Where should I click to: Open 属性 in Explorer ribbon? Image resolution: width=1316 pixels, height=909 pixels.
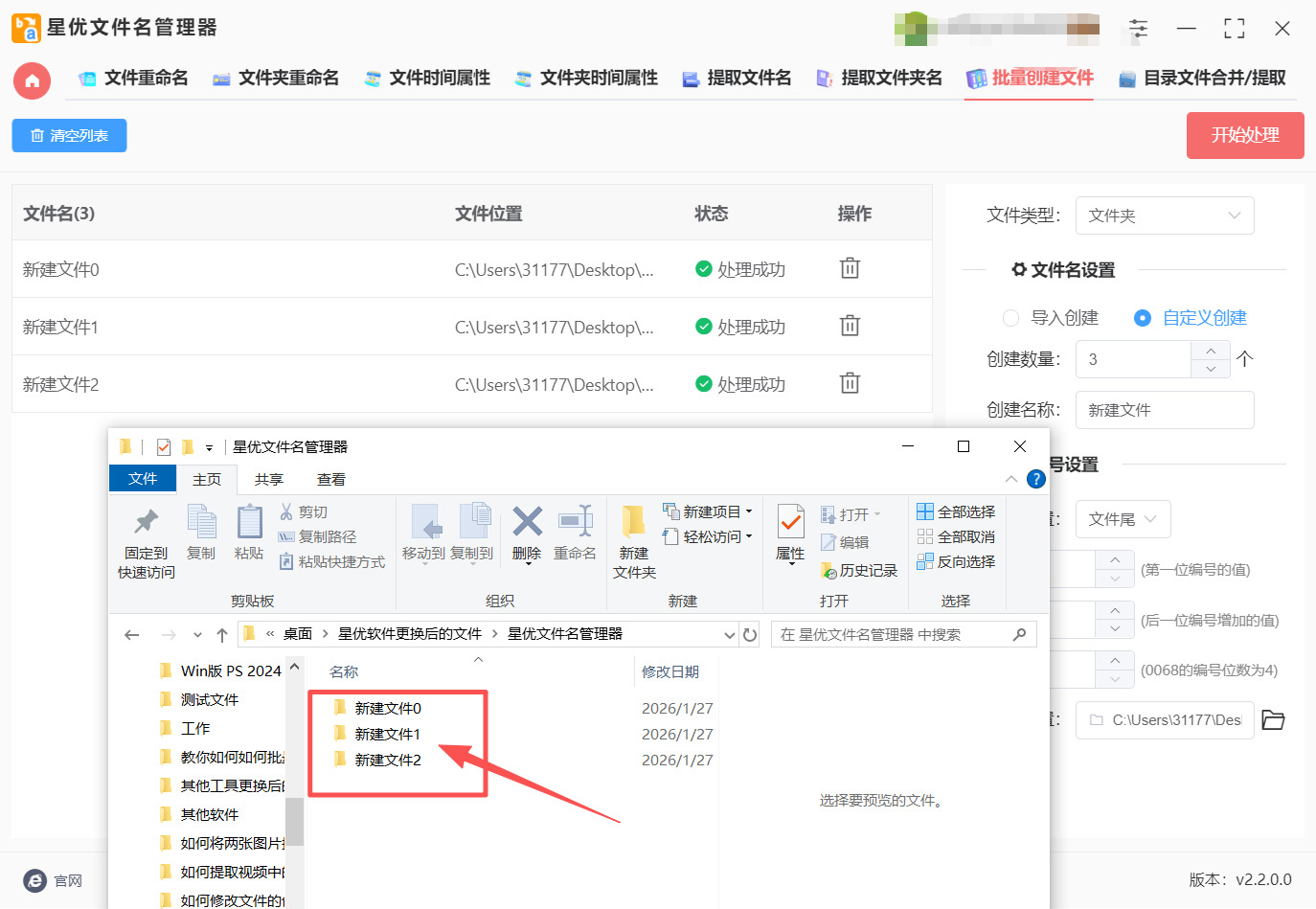tap(790, 534)
